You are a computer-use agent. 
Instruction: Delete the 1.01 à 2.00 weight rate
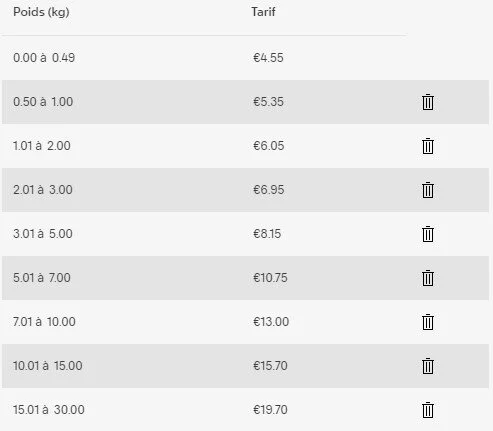pyautogui.click(x=428, y=146)
